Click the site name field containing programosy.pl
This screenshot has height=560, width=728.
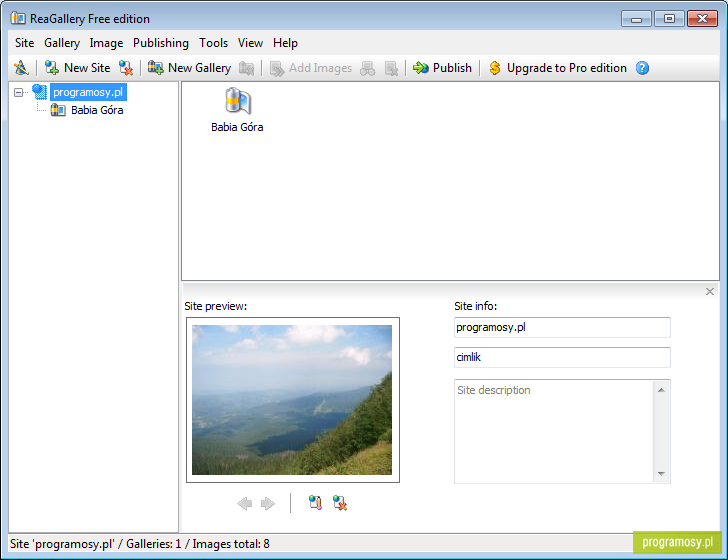(x=562, y=327)
